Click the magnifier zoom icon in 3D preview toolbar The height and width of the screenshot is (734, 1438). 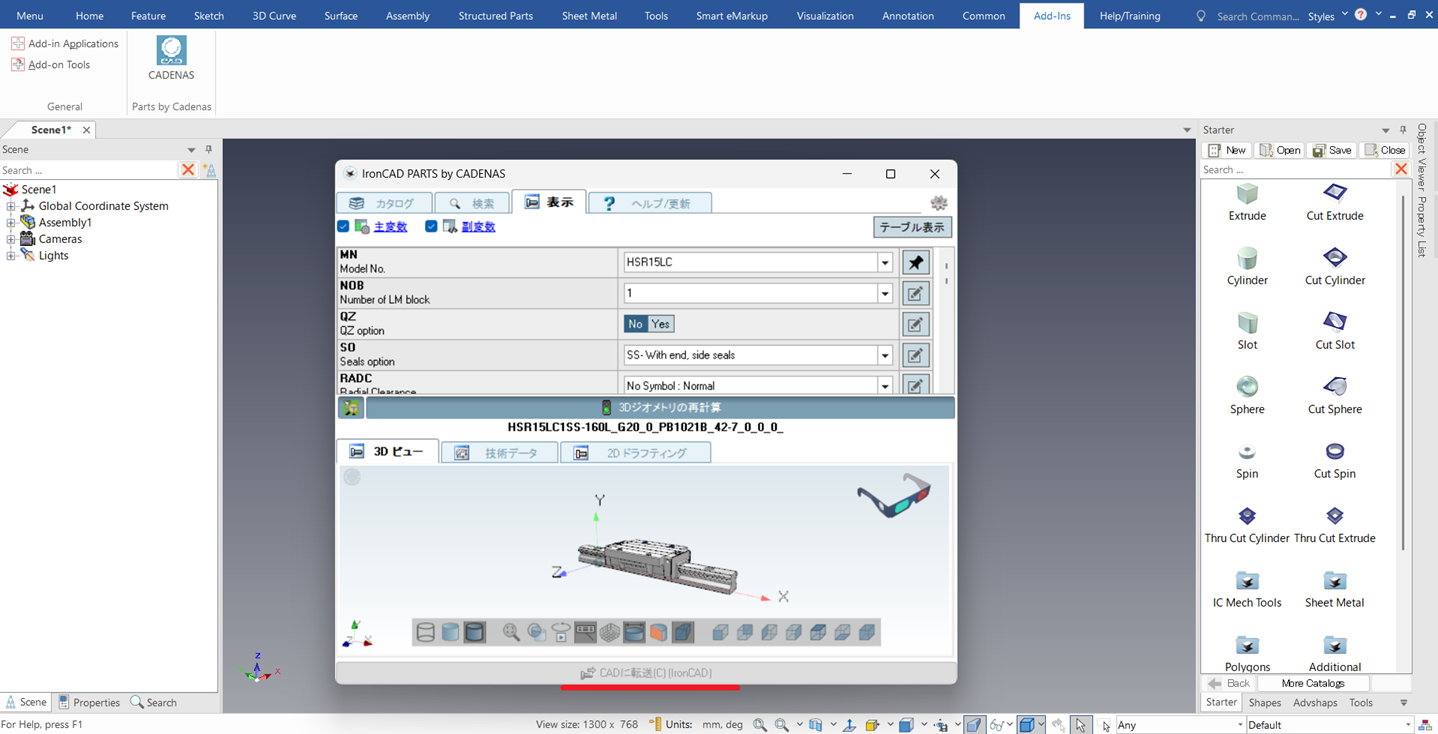511,632
